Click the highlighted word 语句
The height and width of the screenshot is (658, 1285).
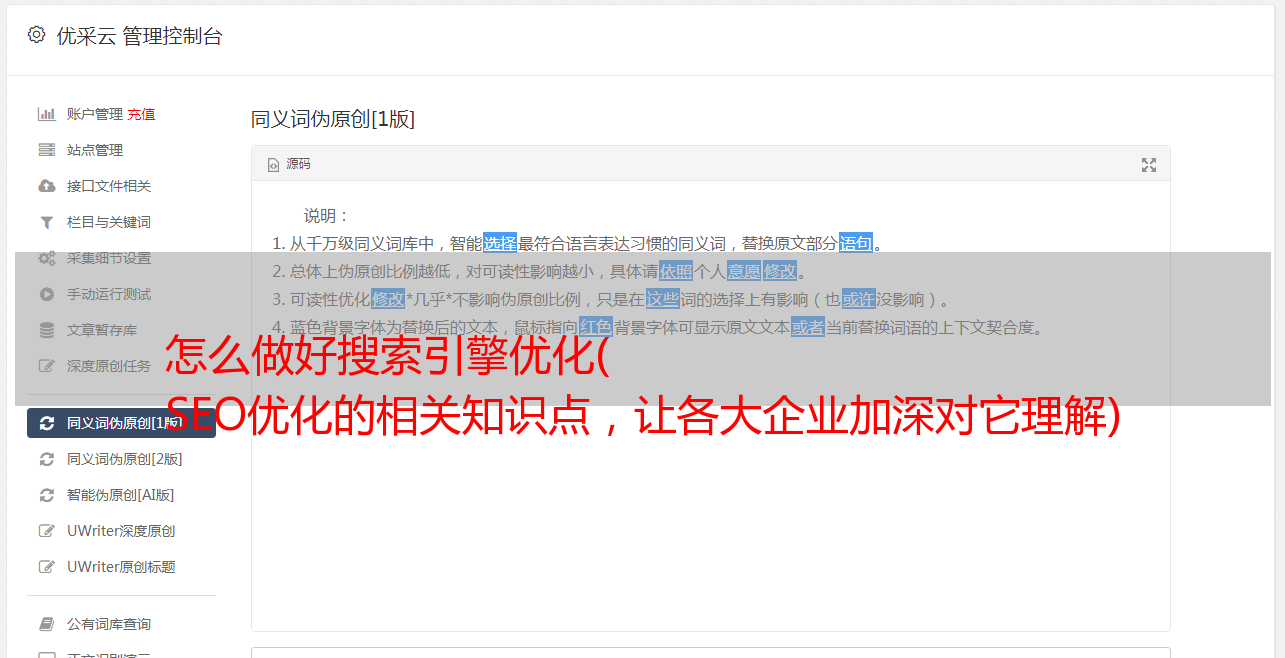[856, 243]
